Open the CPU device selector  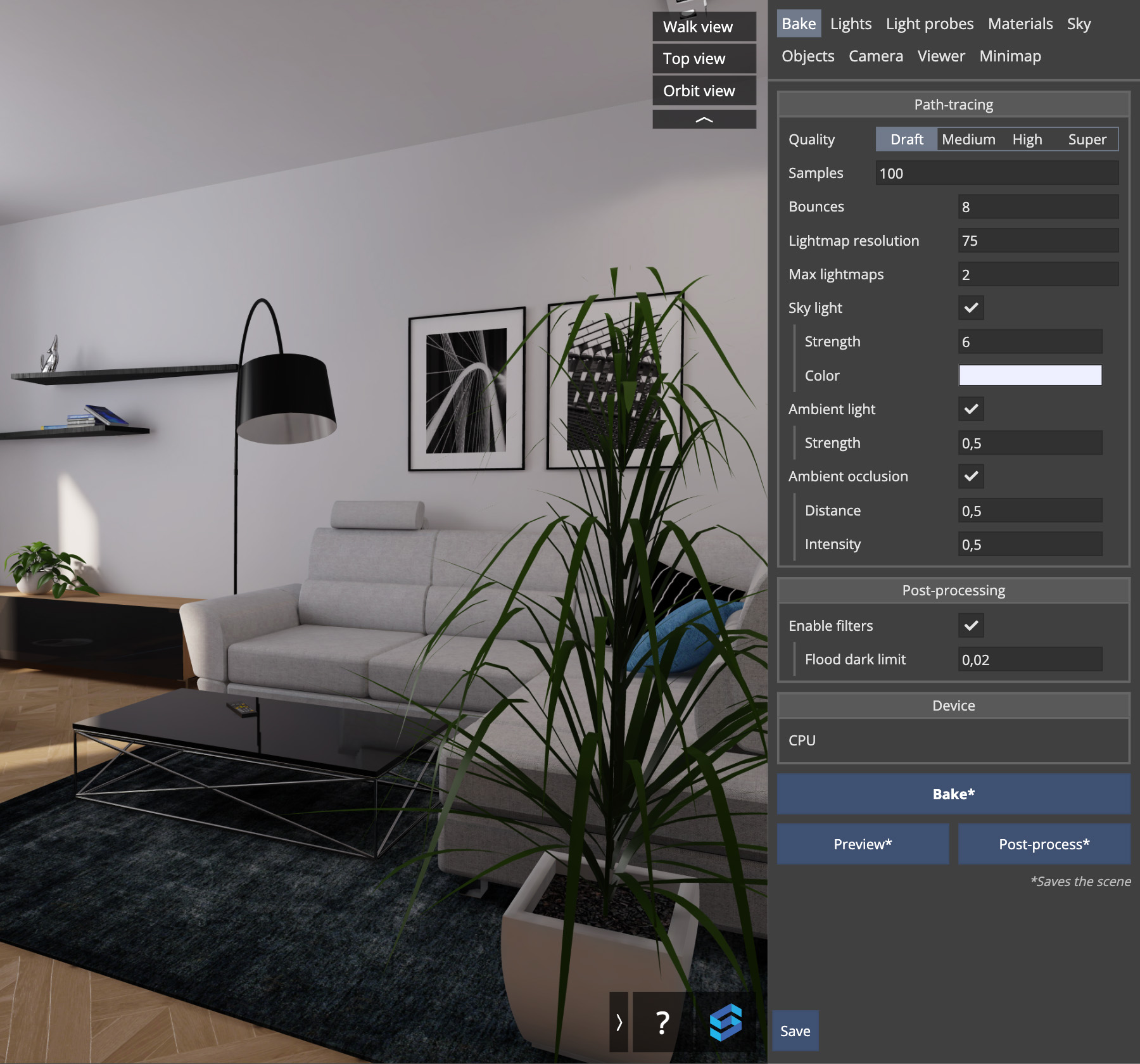(953, 740)
